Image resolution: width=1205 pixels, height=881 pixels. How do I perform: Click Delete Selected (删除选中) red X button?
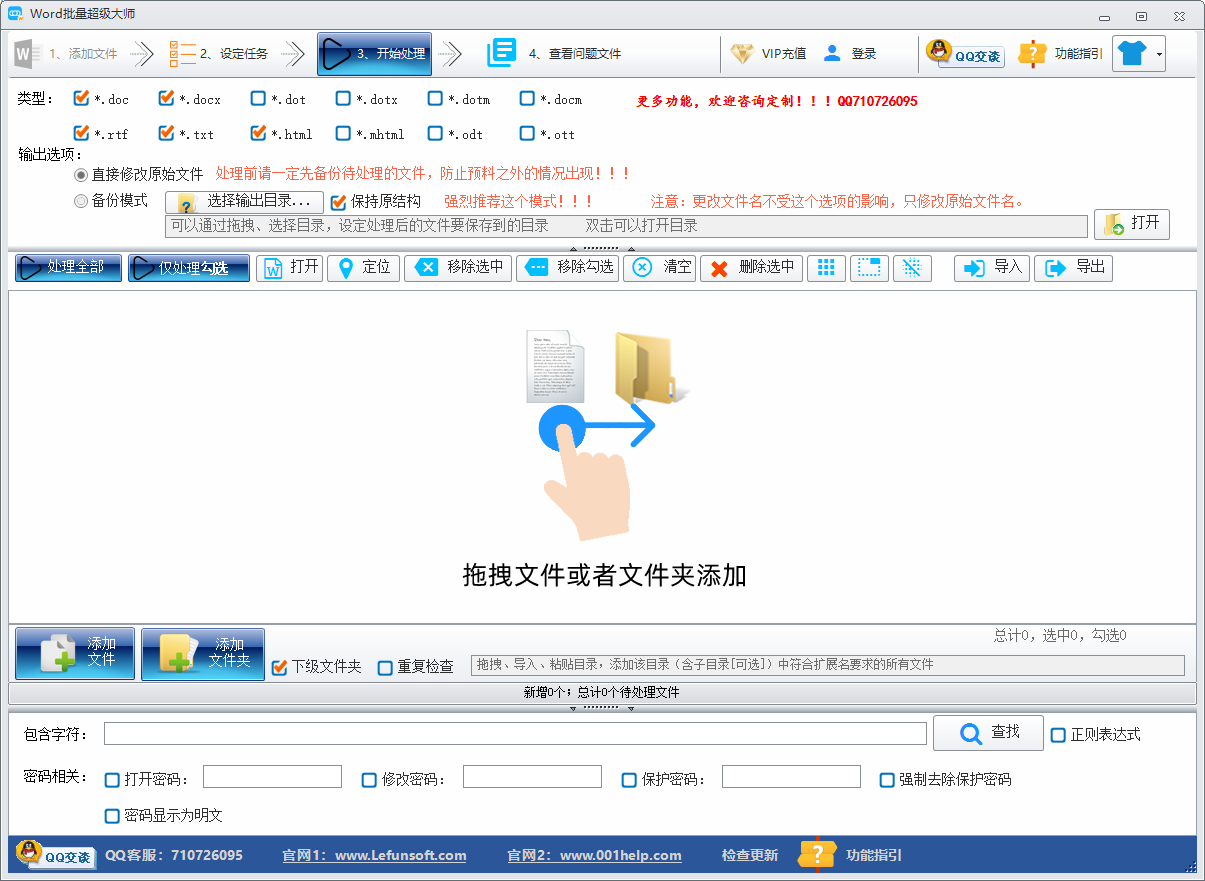tap(751, 268)
